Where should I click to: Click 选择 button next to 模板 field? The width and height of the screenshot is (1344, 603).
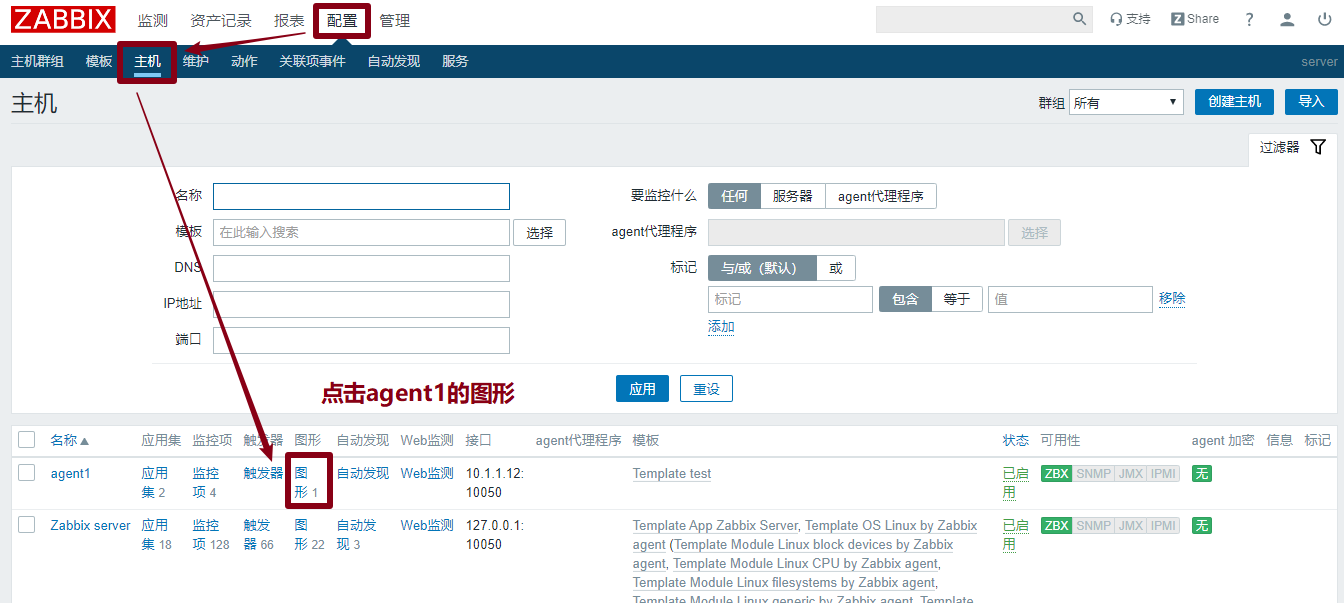(x=540, y=232)
